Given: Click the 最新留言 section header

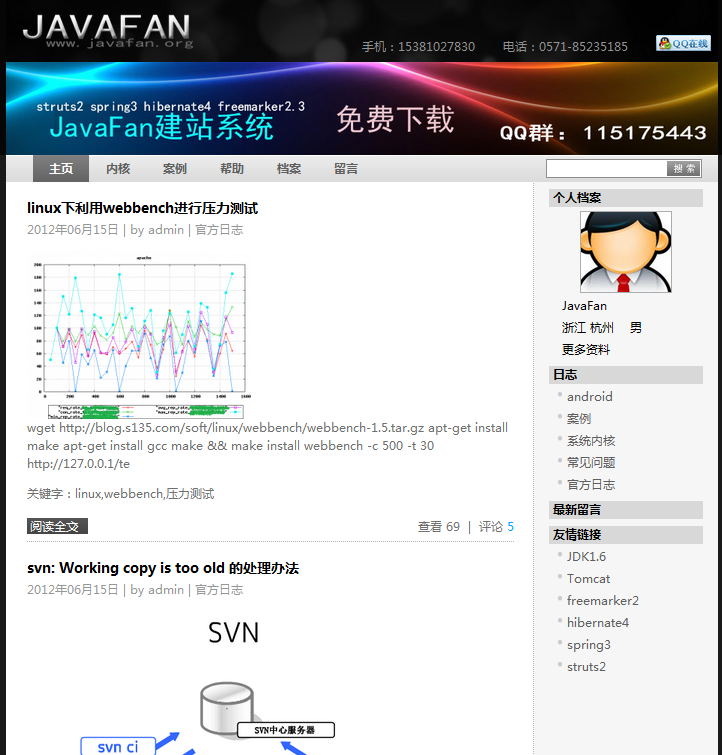Looking at the screenshot, I should (x=626, y=510).
